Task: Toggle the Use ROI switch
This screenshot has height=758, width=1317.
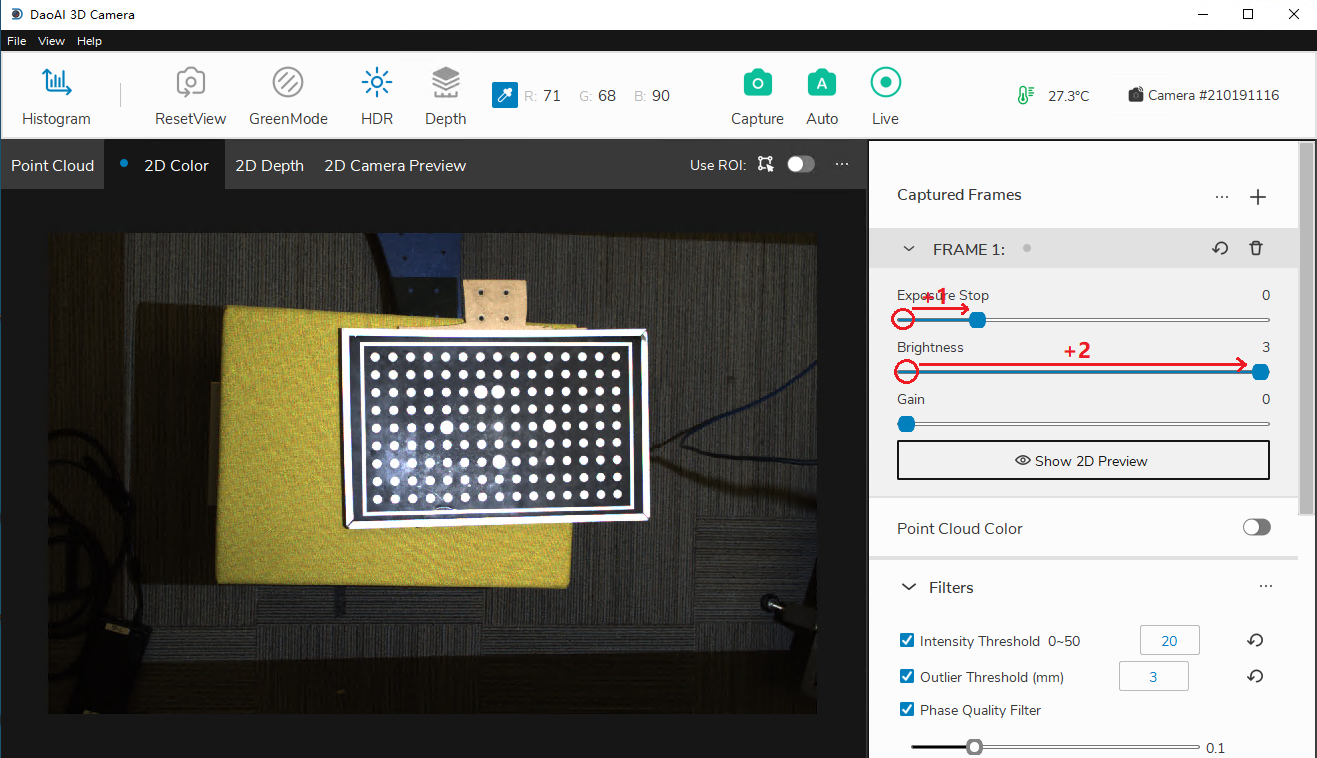Action: pyautogui.click(x=801, y=165)
